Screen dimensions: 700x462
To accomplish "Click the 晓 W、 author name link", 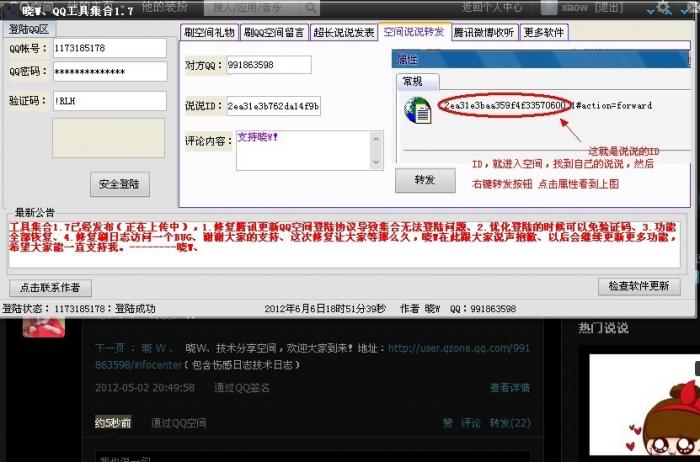I will click(x=157, y=348).
